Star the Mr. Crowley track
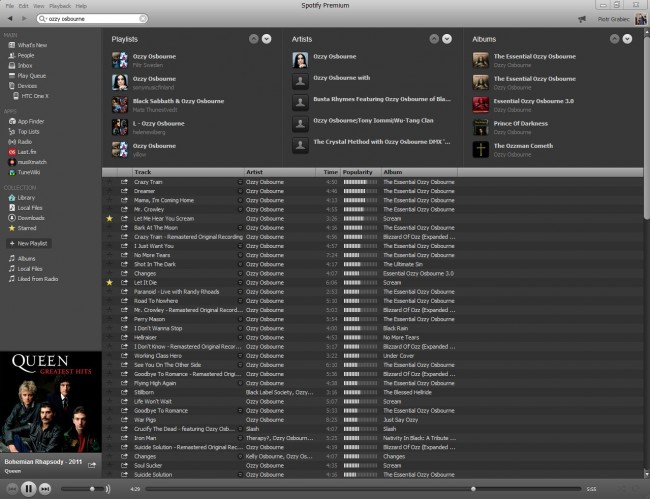650x499 pixels. [109, 209]
